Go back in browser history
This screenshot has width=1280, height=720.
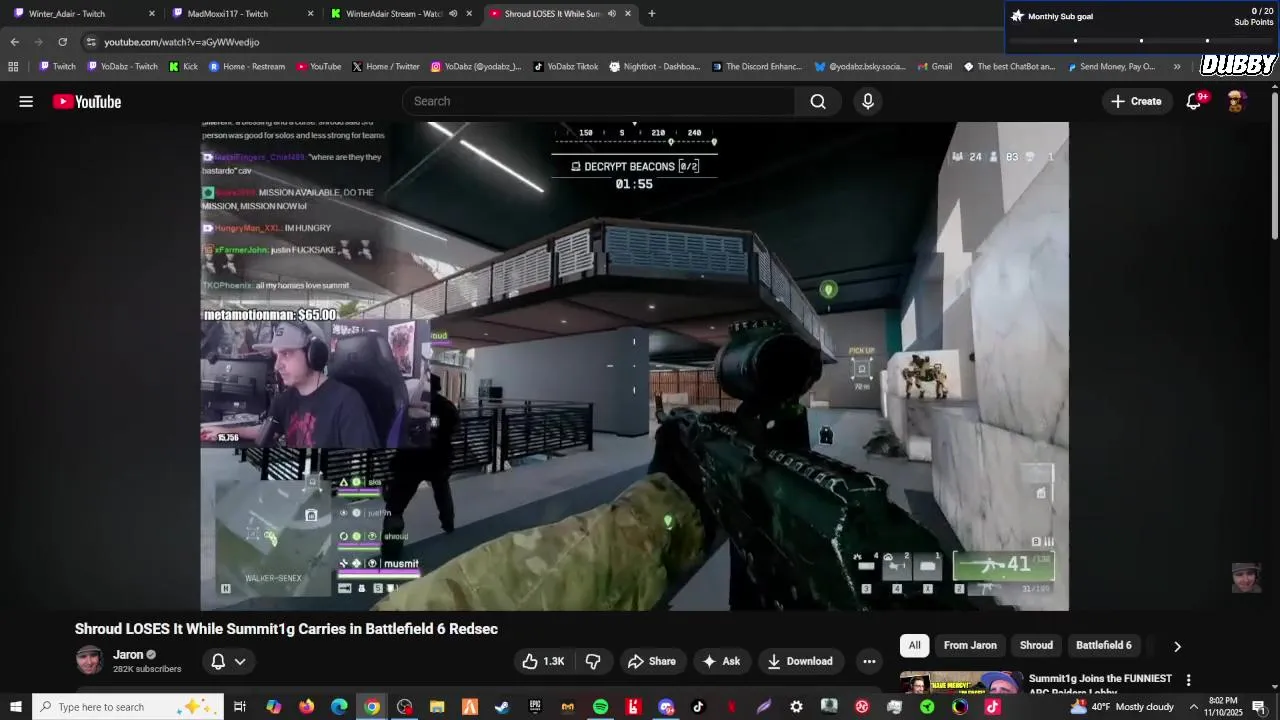click(14, 42)
